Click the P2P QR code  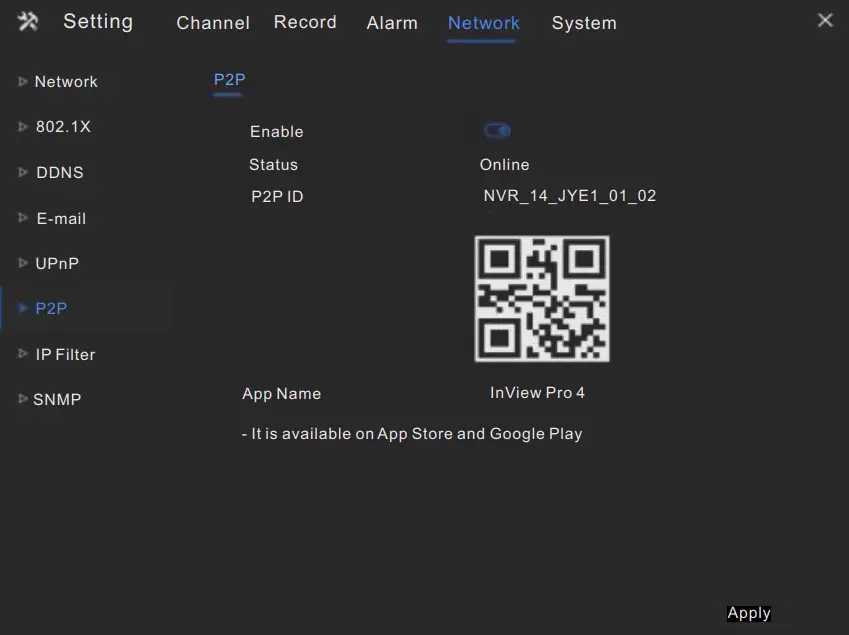[x=541, y=298]
